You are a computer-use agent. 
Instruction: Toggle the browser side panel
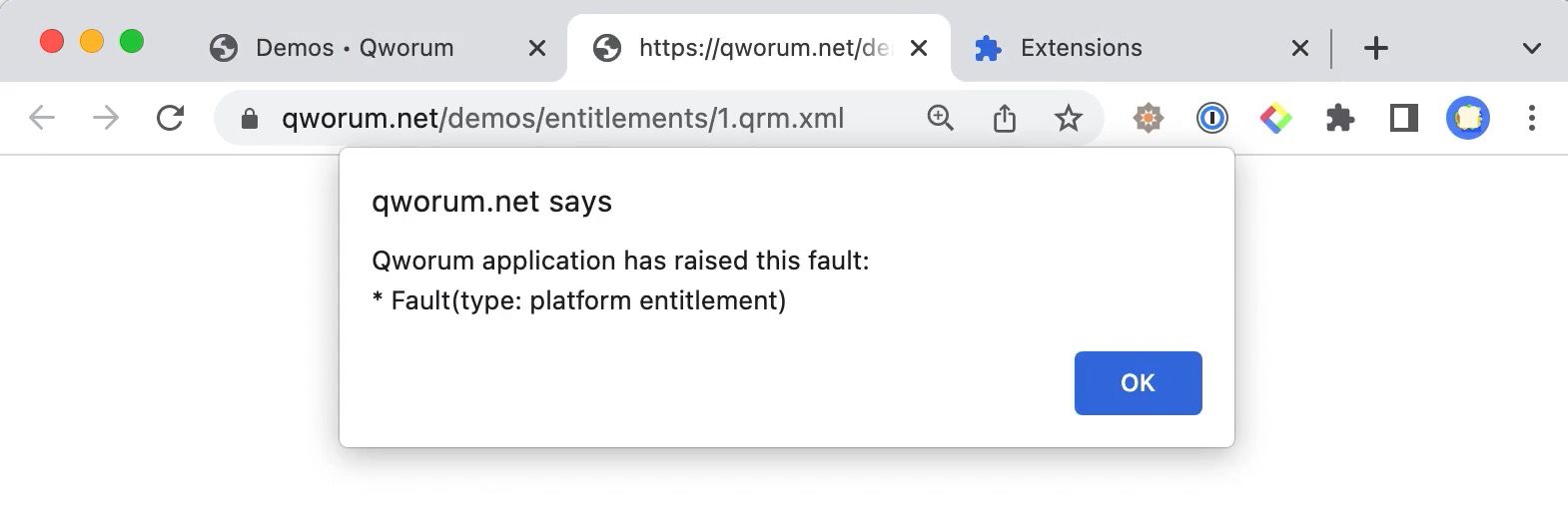tap(1404, 118)
